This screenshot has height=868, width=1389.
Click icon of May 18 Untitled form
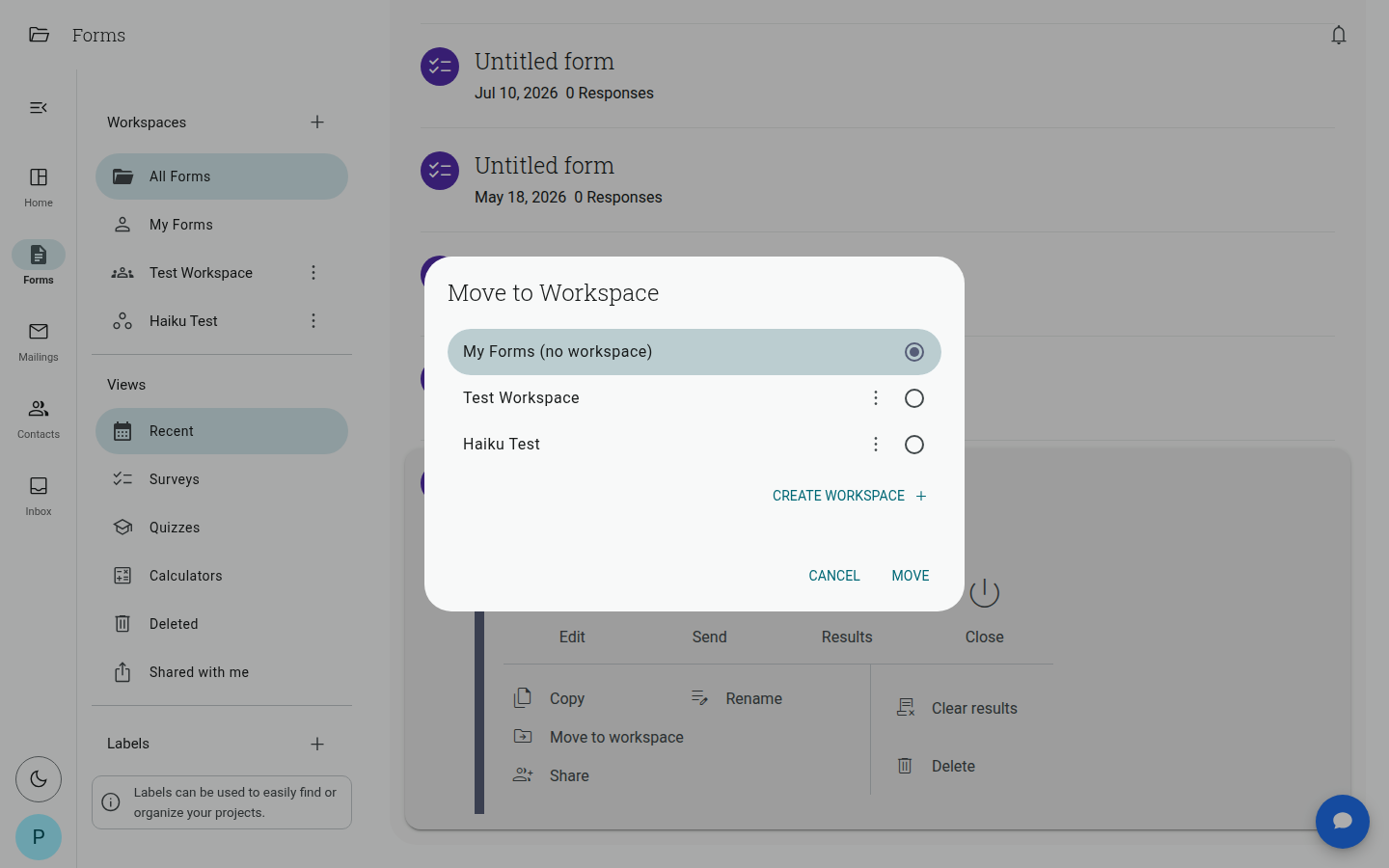(x=440, y=171)
